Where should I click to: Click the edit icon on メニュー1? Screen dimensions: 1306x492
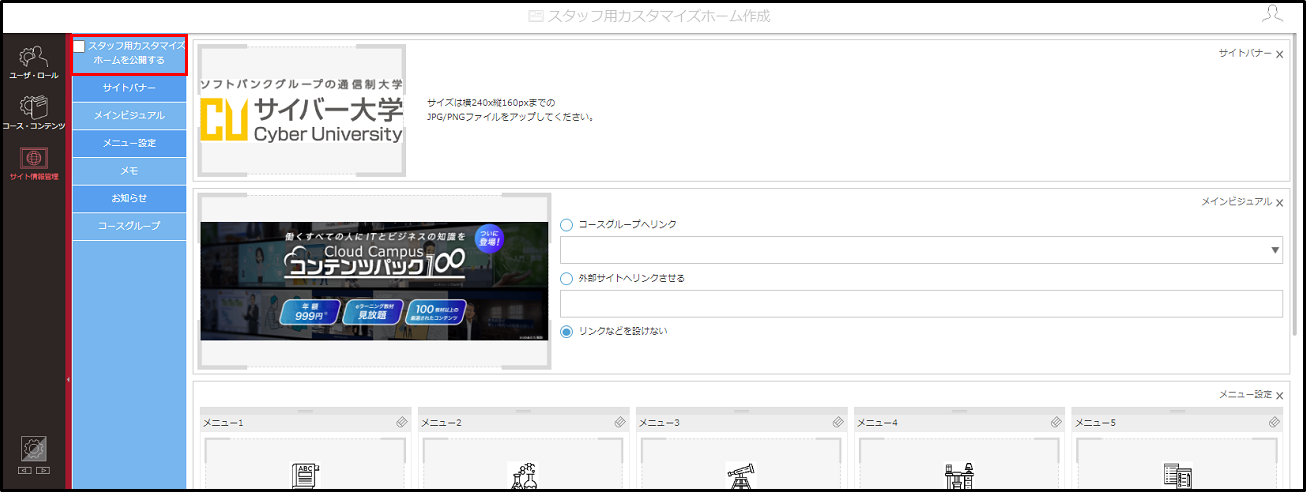tap(402, 423)
